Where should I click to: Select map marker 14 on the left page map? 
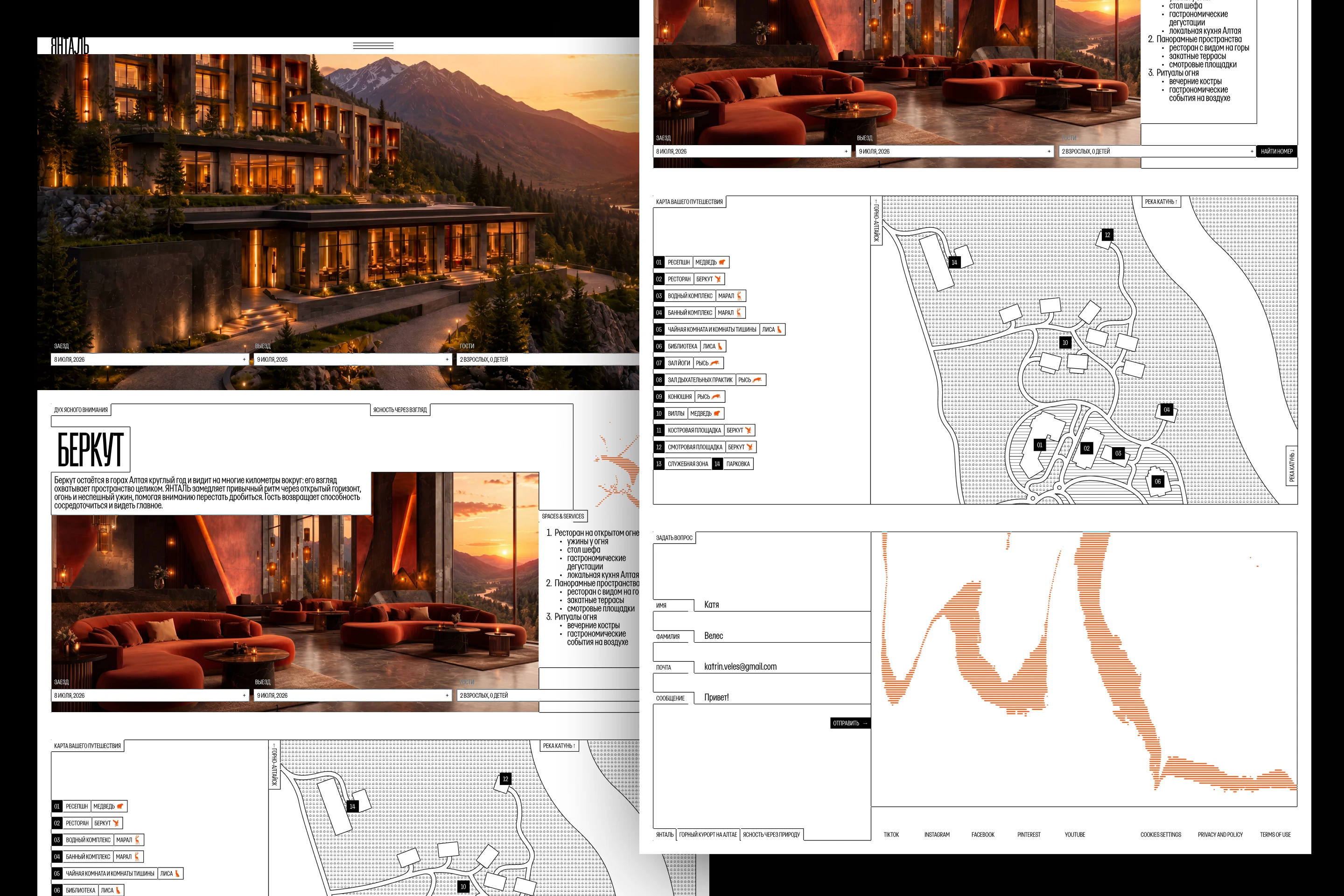click(352, 806)
